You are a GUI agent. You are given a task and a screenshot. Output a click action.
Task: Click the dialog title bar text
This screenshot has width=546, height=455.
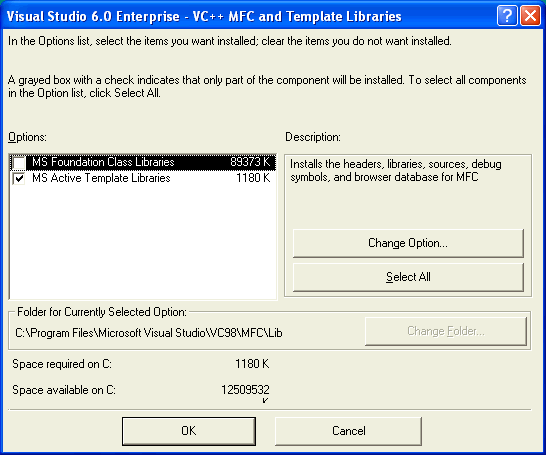204,16
